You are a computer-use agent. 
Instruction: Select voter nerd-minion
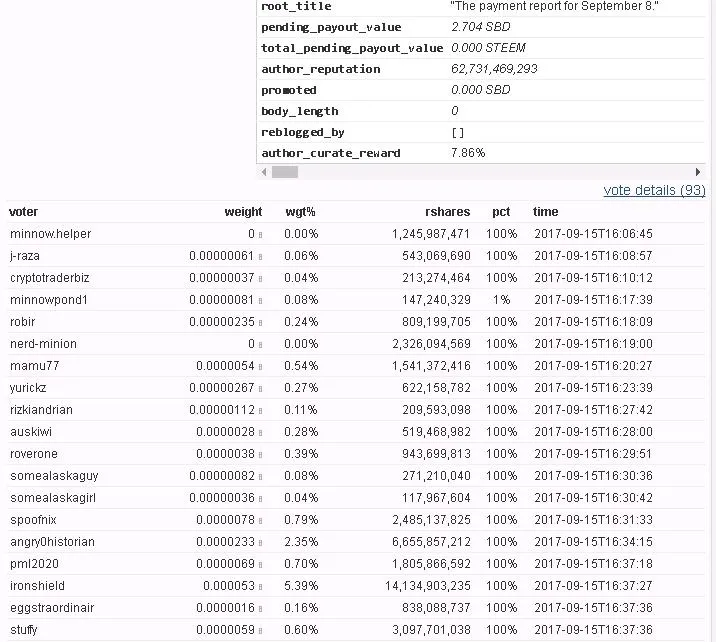(43, 344)
